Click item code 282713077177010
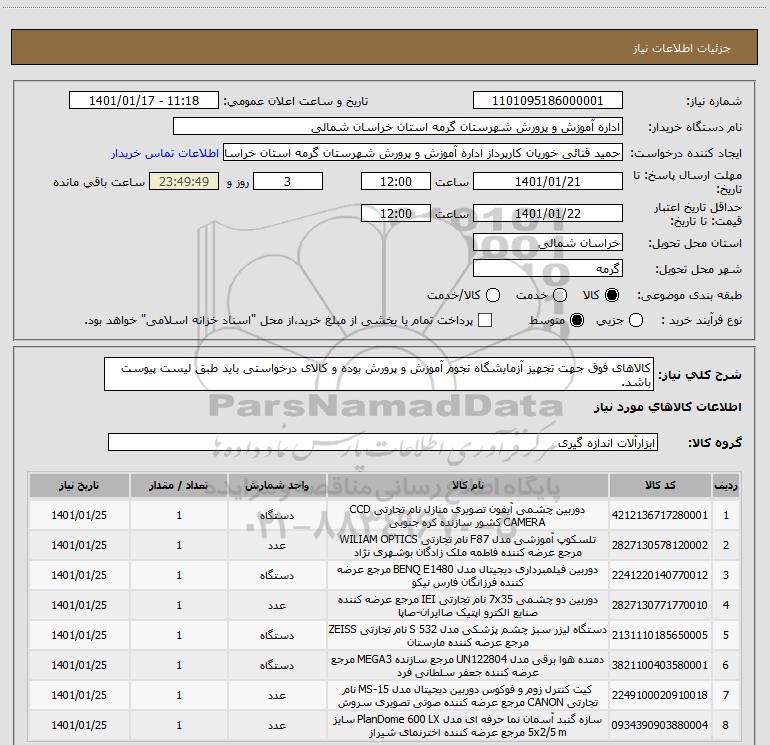The width and height of the screenshot is (770, 745). 660,605
